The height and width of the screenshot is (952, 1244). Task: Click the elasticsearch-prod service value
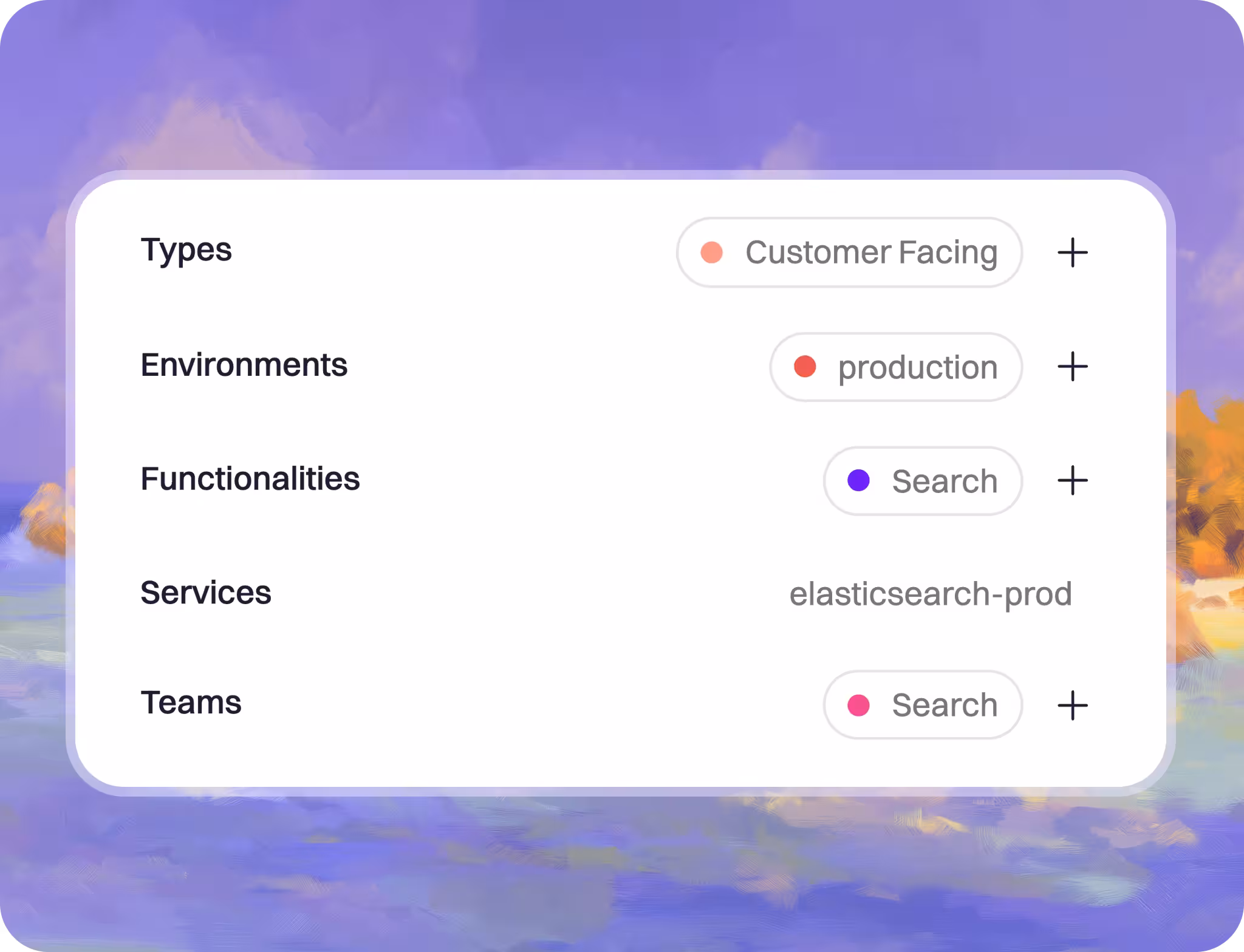(931, 594)
